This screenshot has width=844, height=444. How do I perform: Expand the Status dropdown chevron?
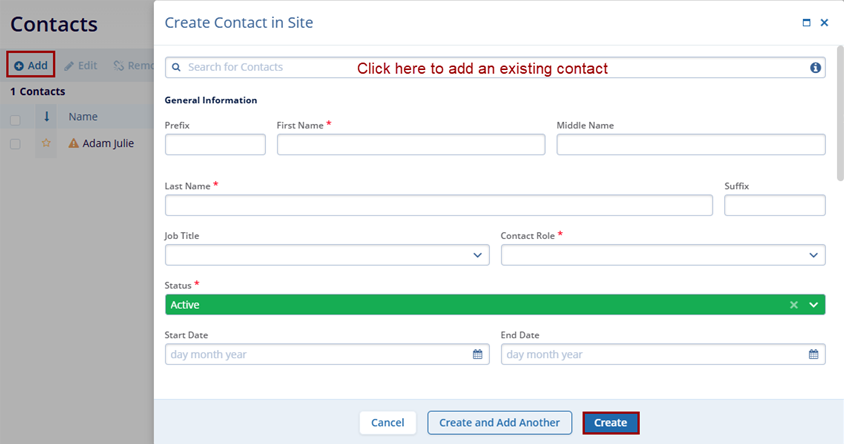(x=813, y=305)
